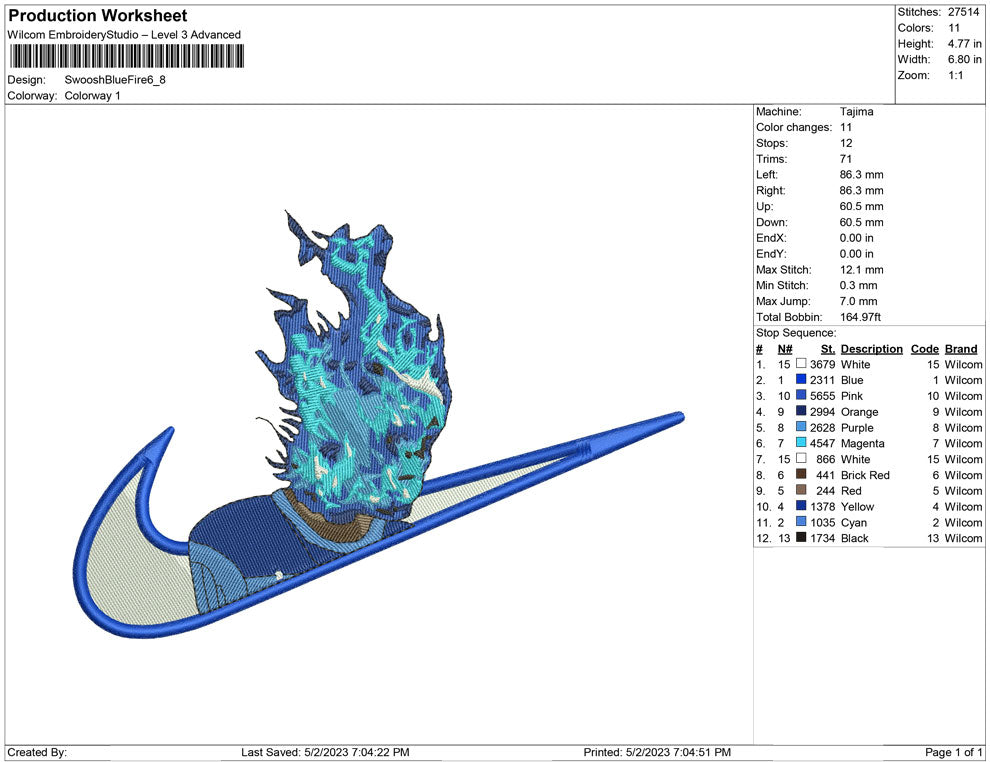Click the Brand column header
The height and width of the screenshot is (762, 990).
tap(961, 349)
